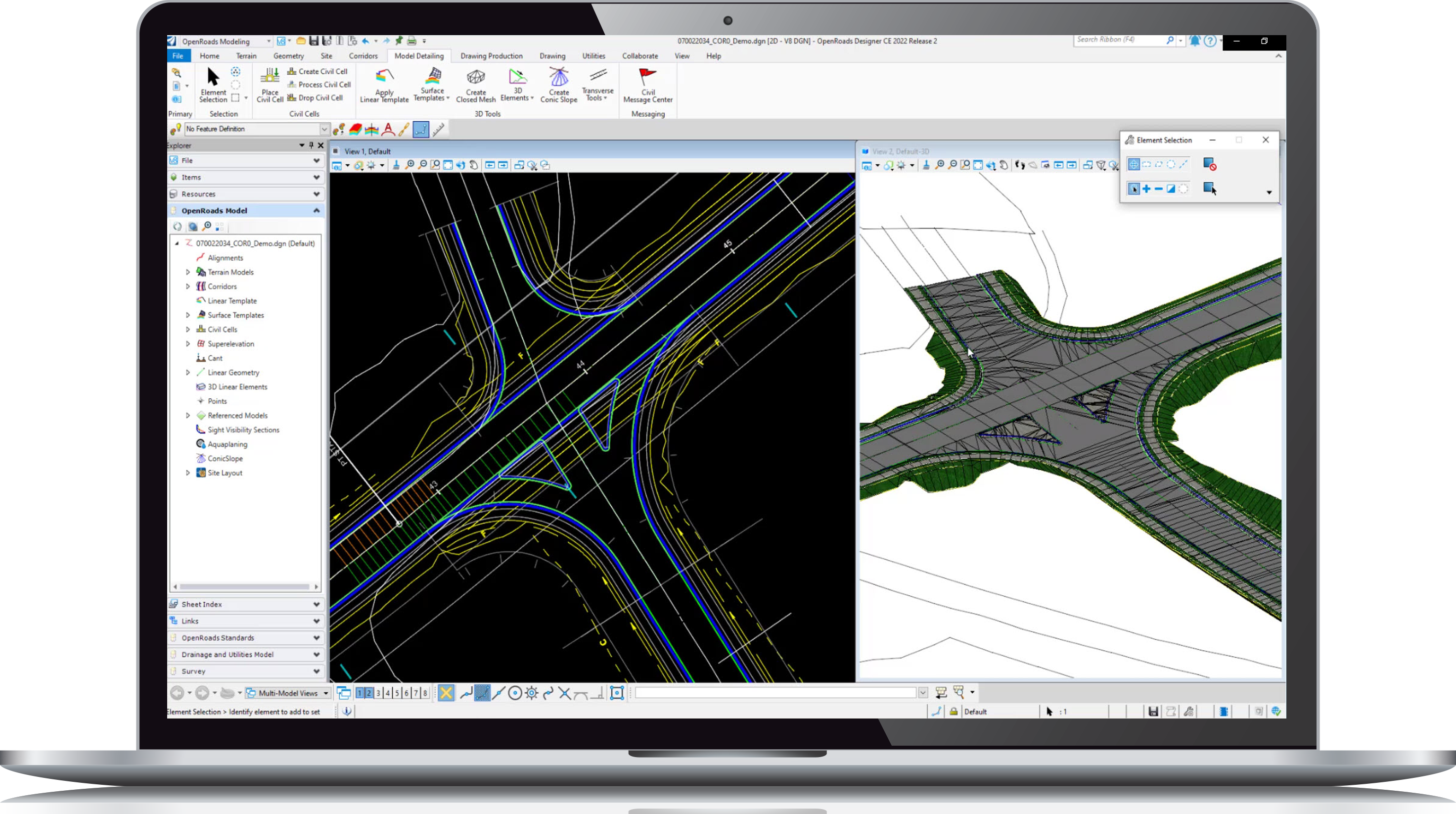
Task: Open the No Feature Definition dropdown
Action: [325, 129]
